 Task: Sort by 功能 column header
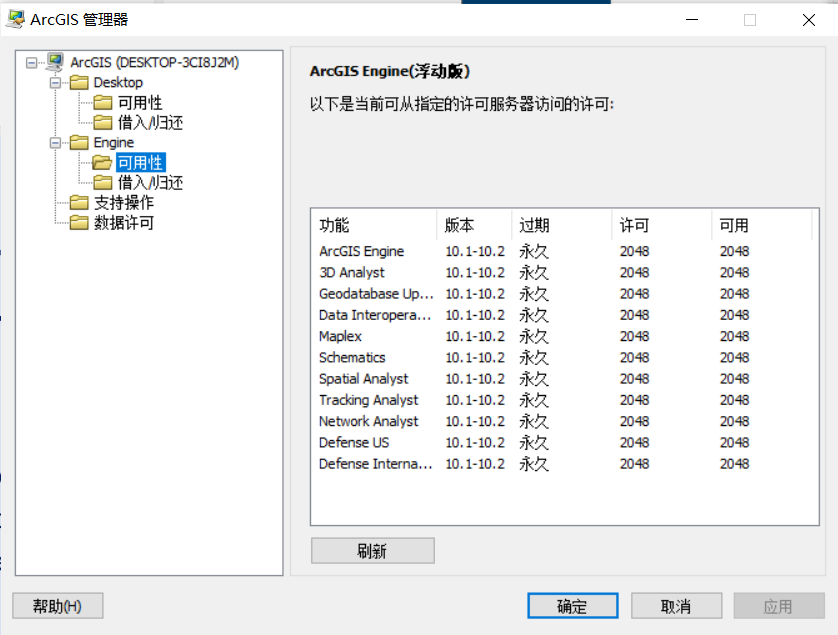(374, 225)
